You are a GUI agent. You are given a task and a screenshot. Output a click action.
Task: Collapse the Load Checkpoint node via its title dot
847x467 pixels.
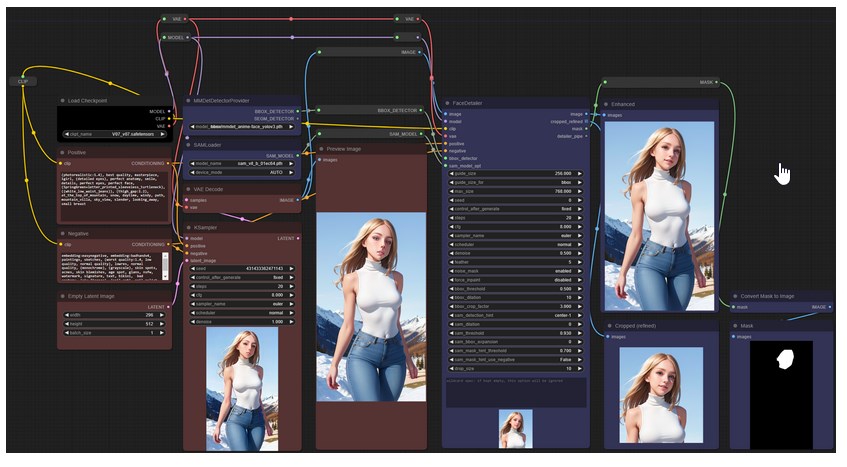click(x=63, y=101)
